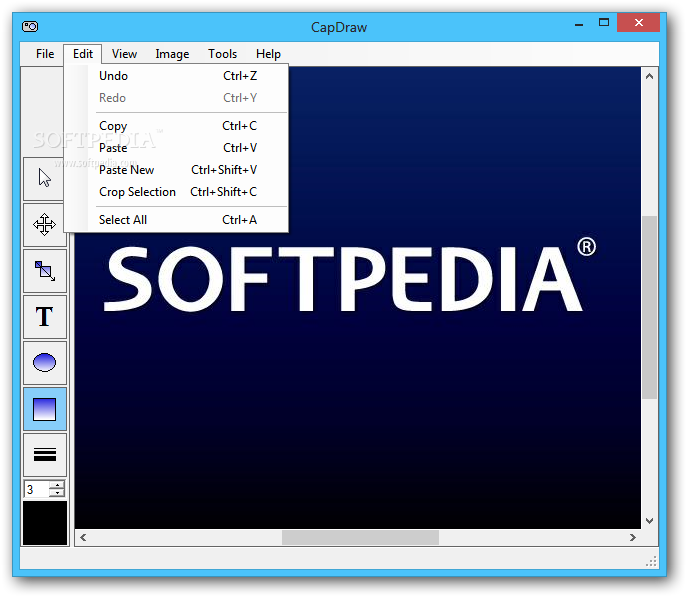The width and height of the screenshot is (687, 597).
Task: Decrease line width with spinner down arrow
Action: tap(57, 493)
